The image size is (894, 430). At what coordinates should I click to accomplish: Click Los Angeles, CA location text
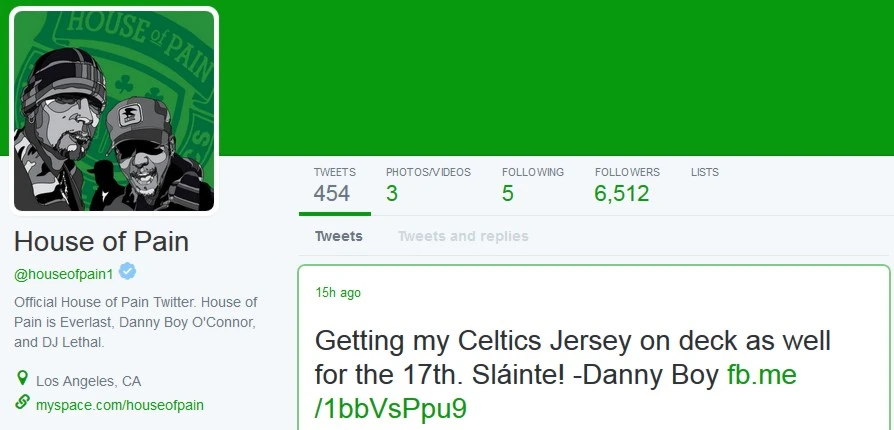tap(88, 381)
